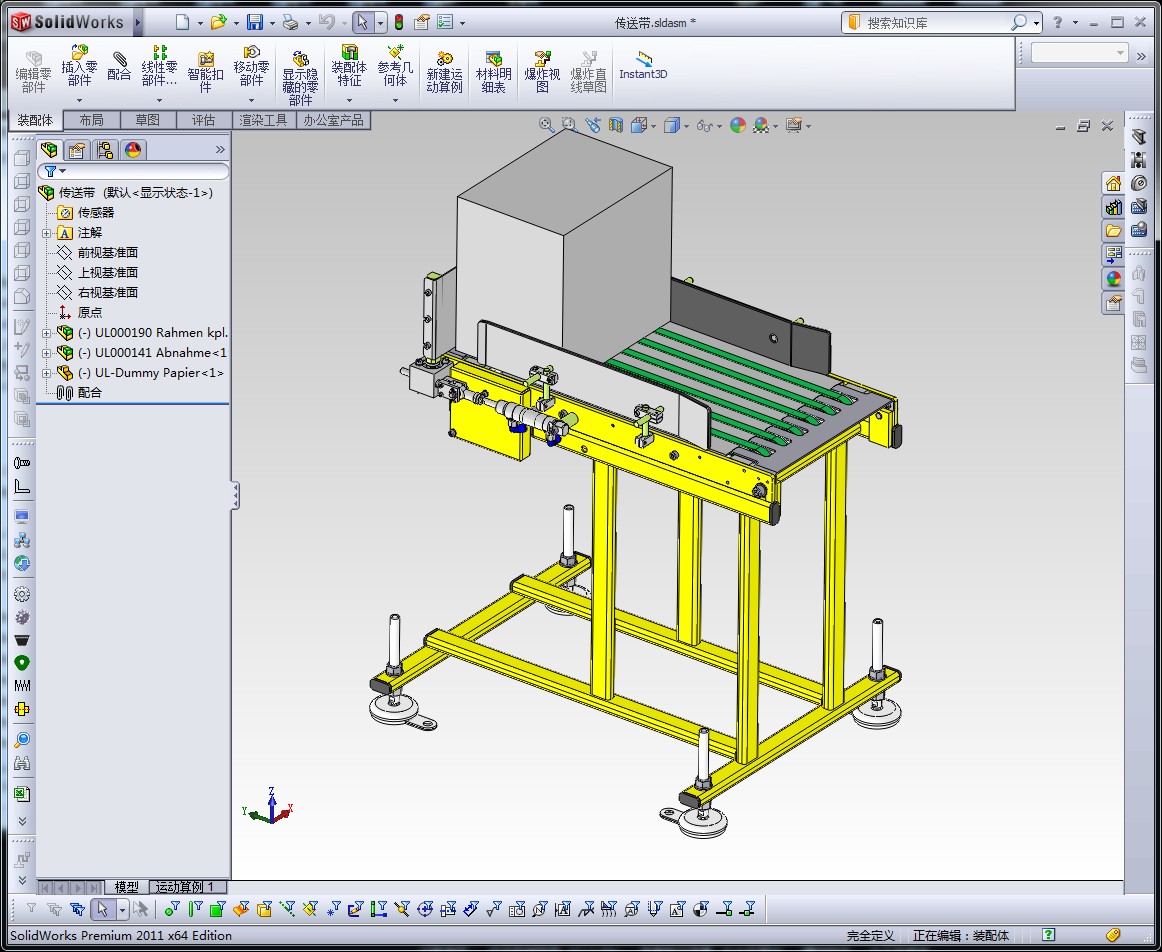Click the FeatureManager filter field

click(x=133, y=171)
